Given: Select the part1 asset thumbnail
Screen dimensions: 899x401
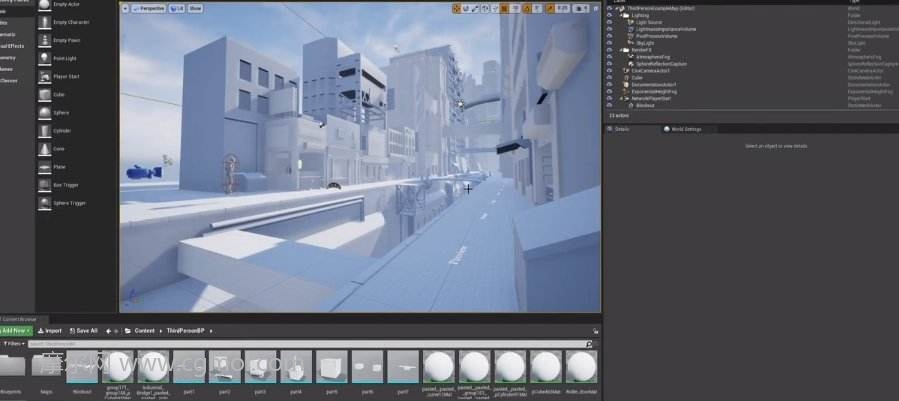Looking at the screenshot, I should (189, 367).
